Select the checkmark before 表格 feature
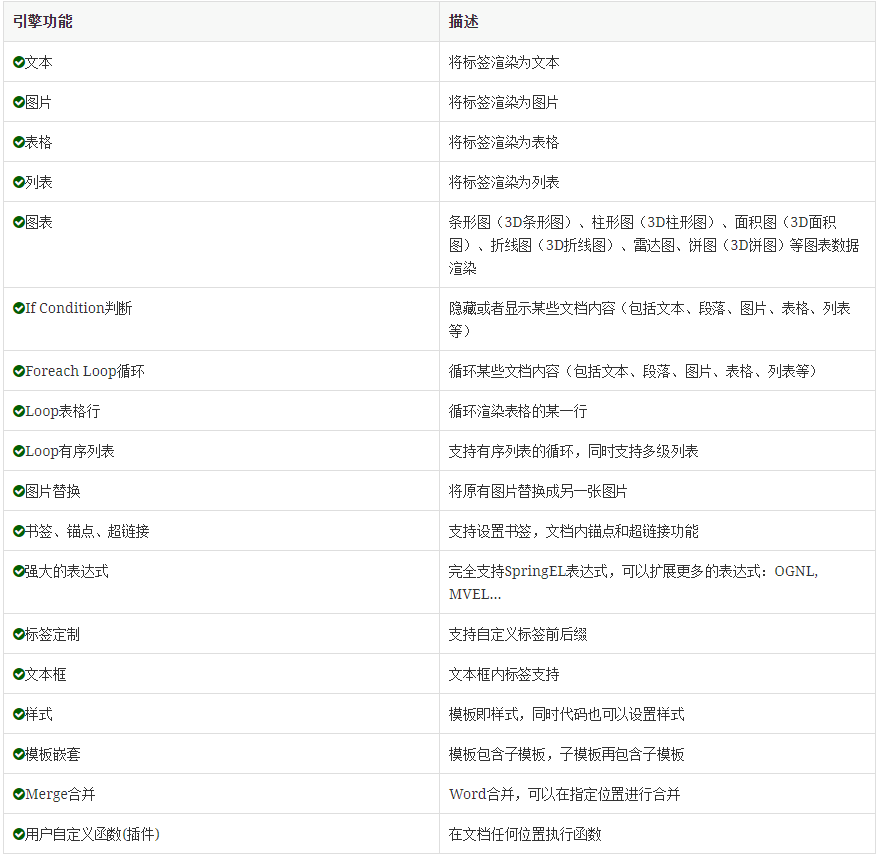The image size is (881, 858). 21,142
